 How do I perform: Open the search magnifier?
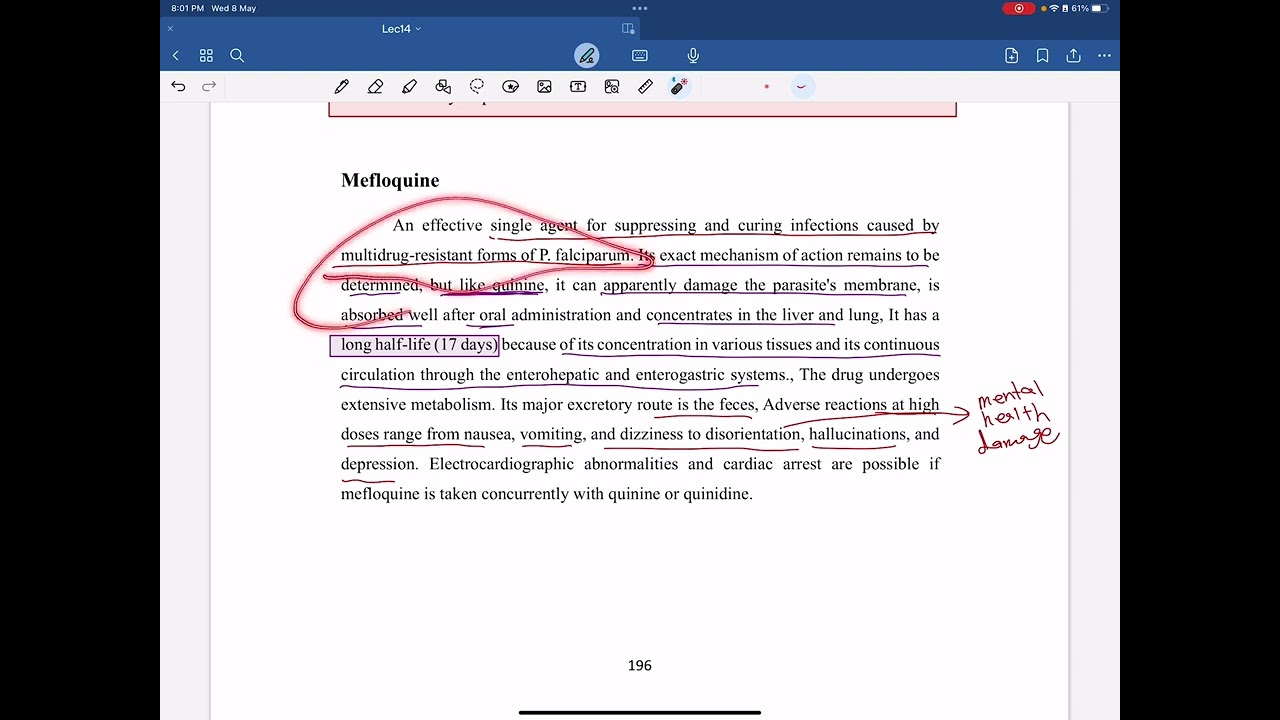pyautogui.click(x=237, y=56)
